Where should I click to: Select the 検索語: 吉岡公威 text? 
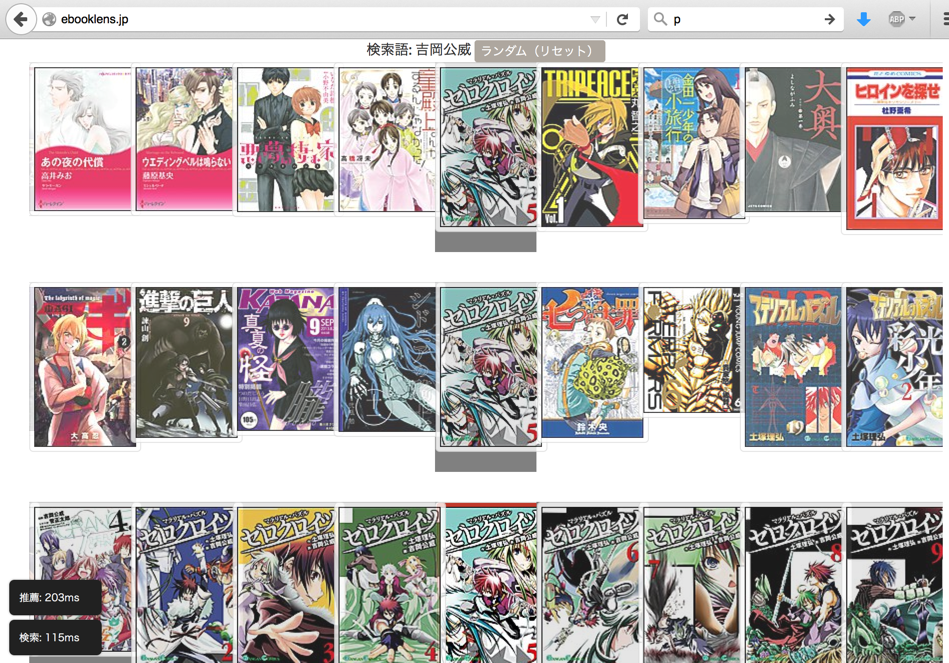point(419,50)
